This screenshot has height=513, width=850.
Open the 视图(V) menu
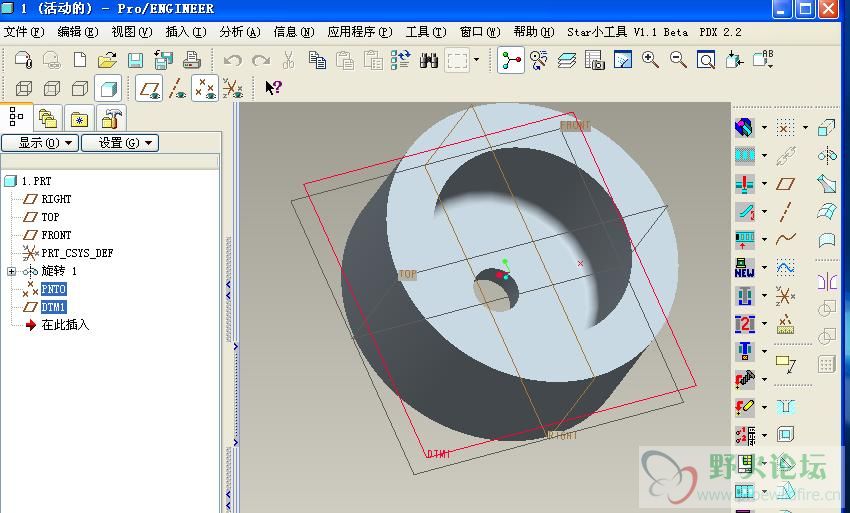pos(132,32)
